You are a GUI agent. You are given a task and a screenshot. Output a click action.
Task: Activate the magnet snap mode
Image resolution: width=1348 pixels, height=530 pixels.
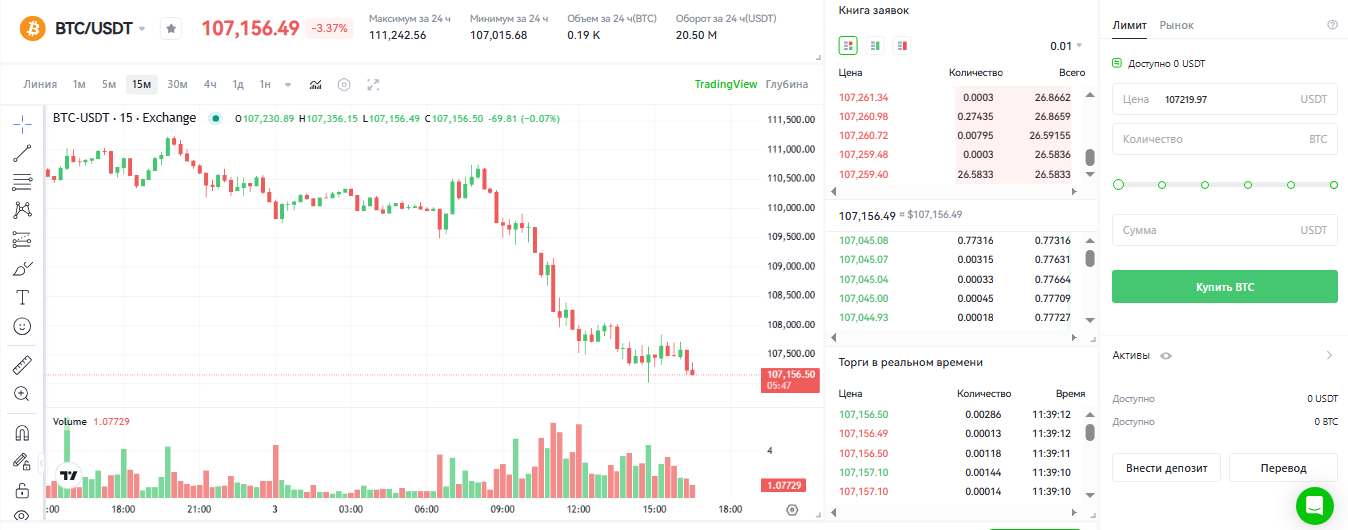coord(22,433)
